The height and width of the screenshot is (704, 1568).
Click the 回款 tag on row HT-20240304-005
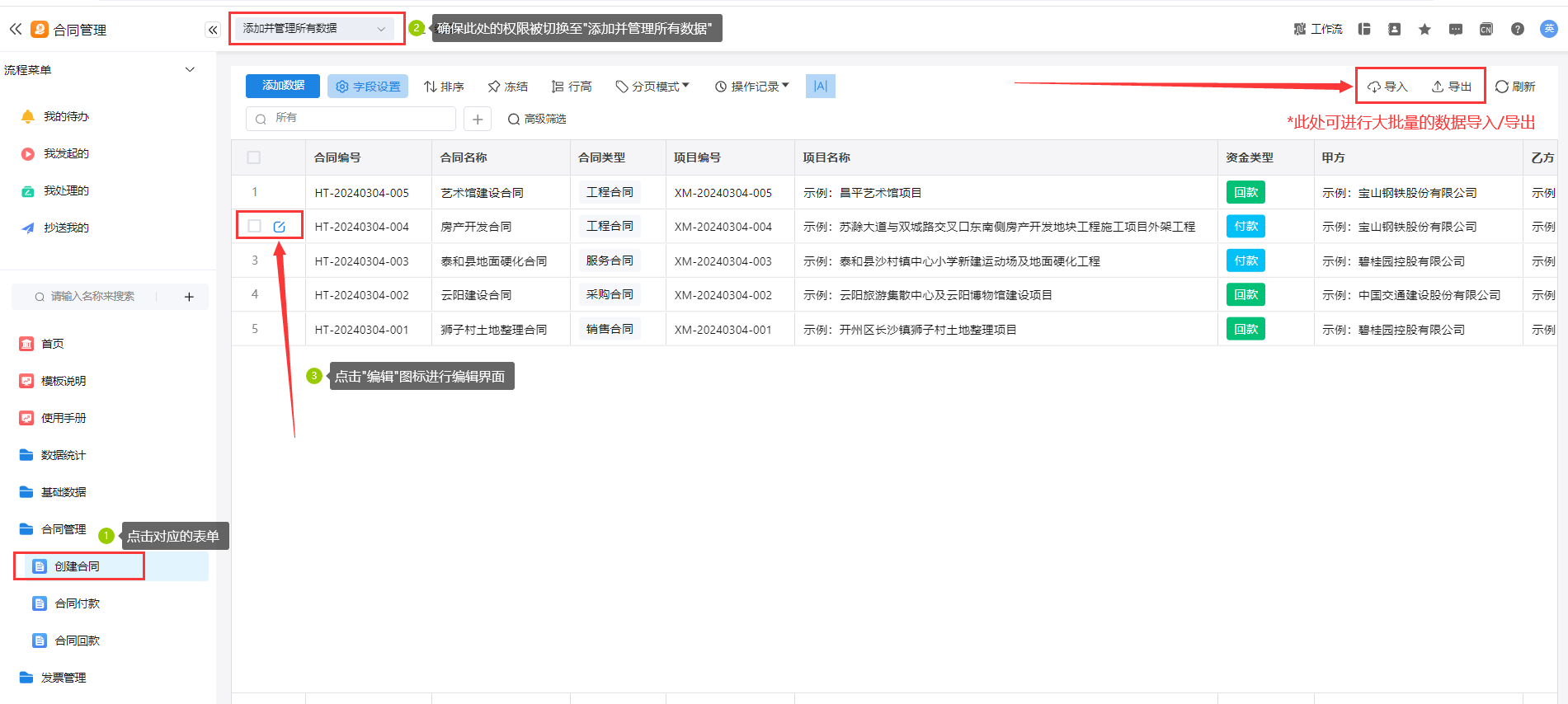point(1245,192)
